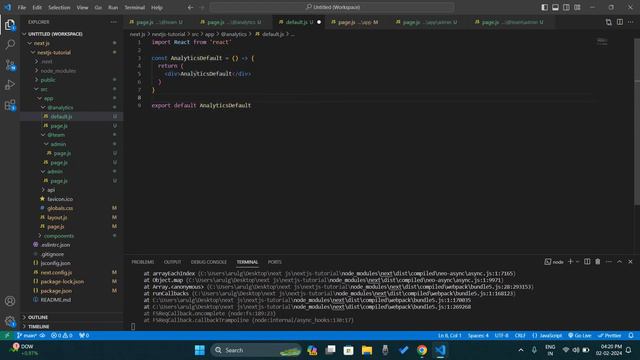The width and height of the screenshot is (640, 360).
Task: Open Customize Layout button
Action: [x=578, y=7]
